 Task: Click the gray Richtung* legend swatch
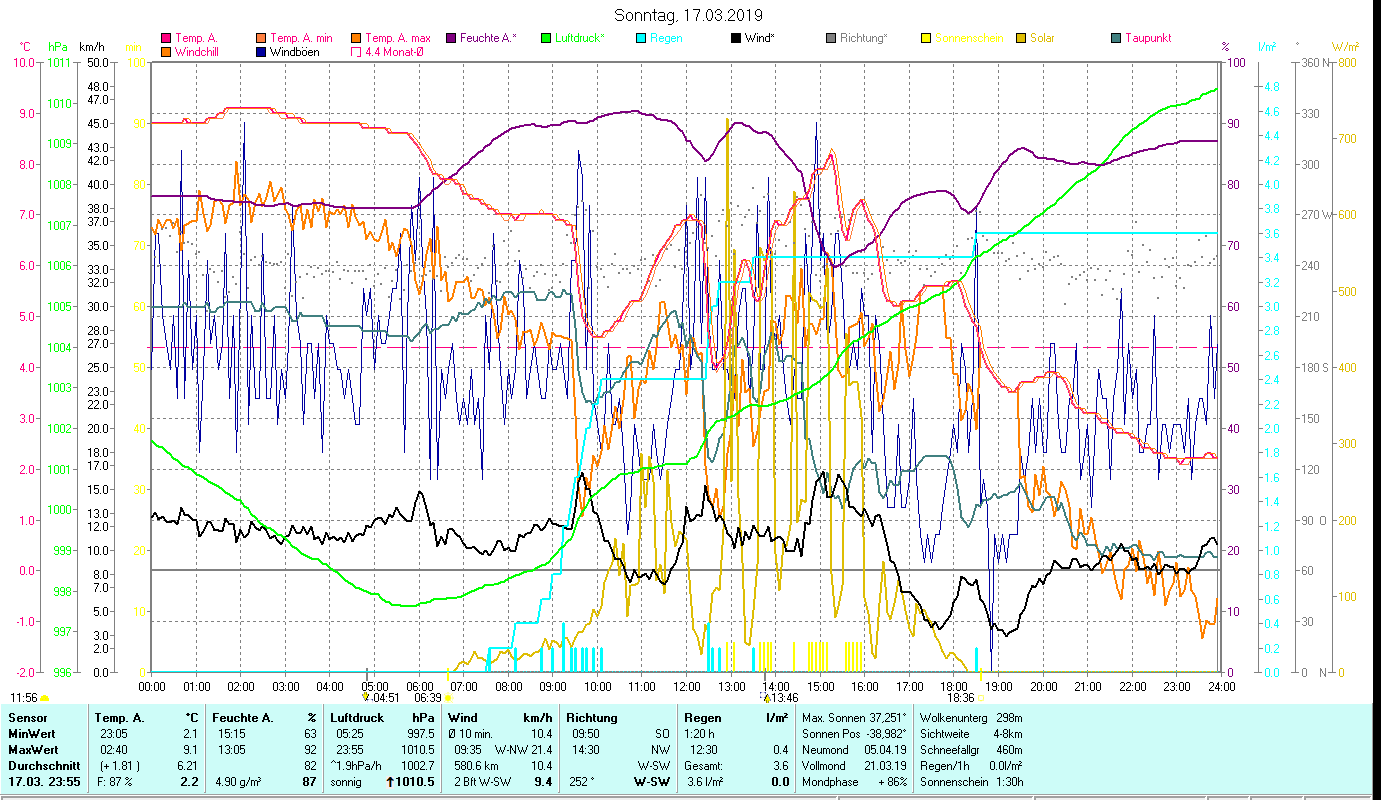[830, 39]
